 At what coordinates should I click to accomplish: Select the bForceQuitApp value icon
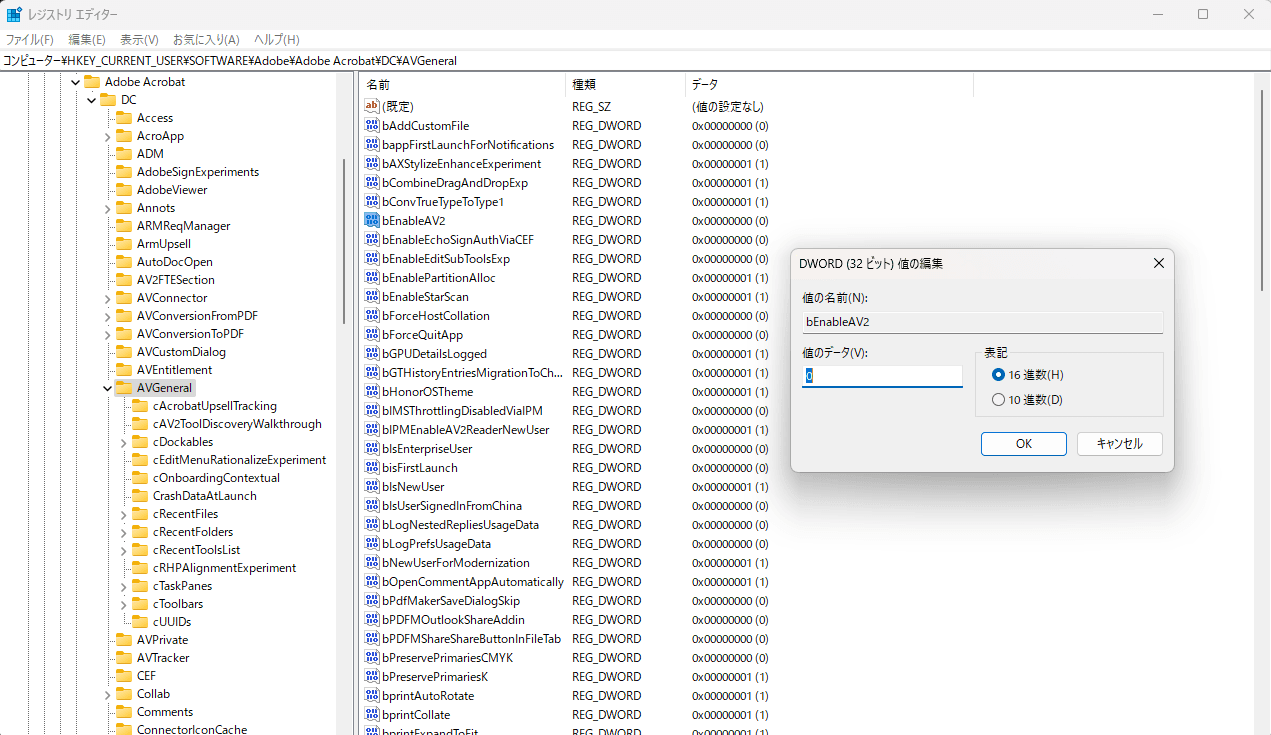(x=372, y=335)
